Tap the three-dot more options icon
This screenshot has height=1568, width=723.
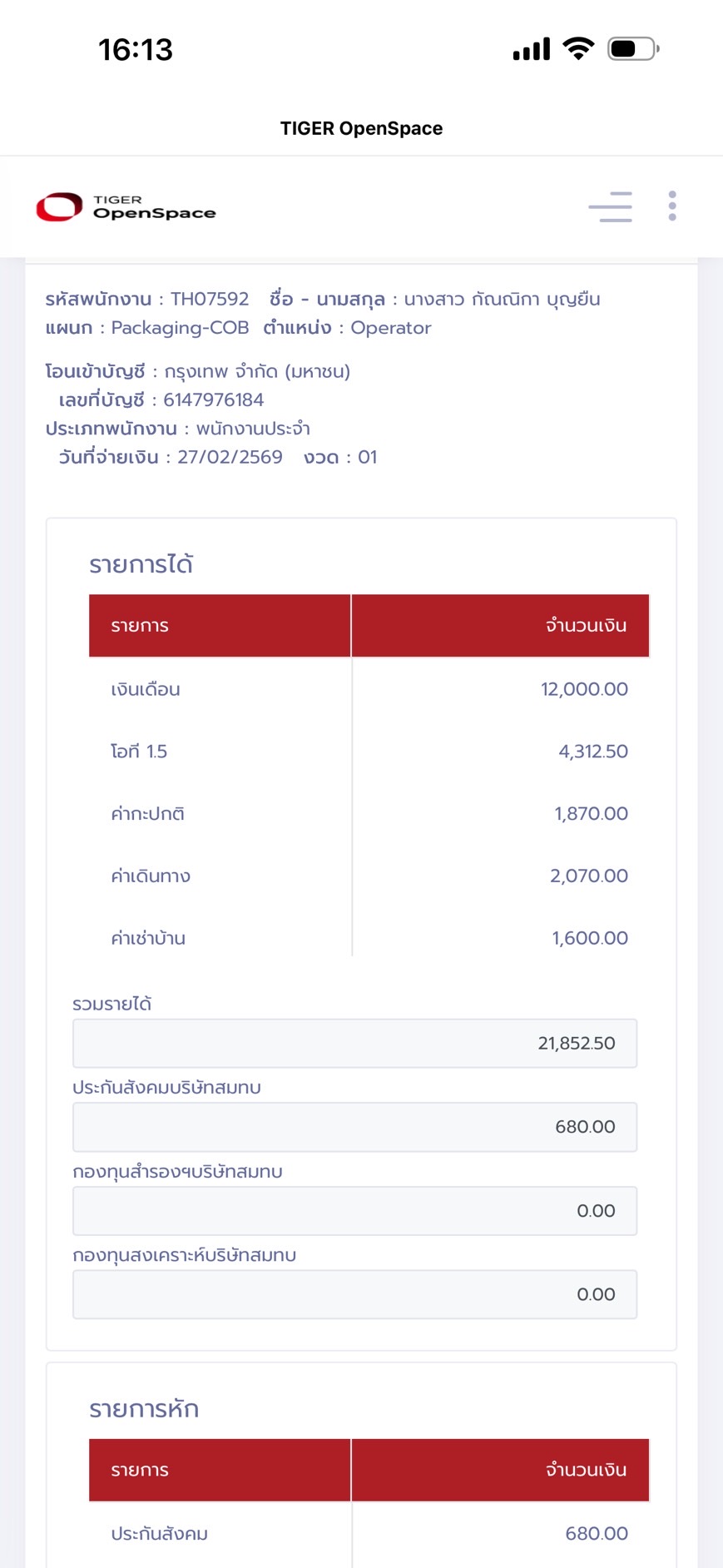[x=672, y=206]
